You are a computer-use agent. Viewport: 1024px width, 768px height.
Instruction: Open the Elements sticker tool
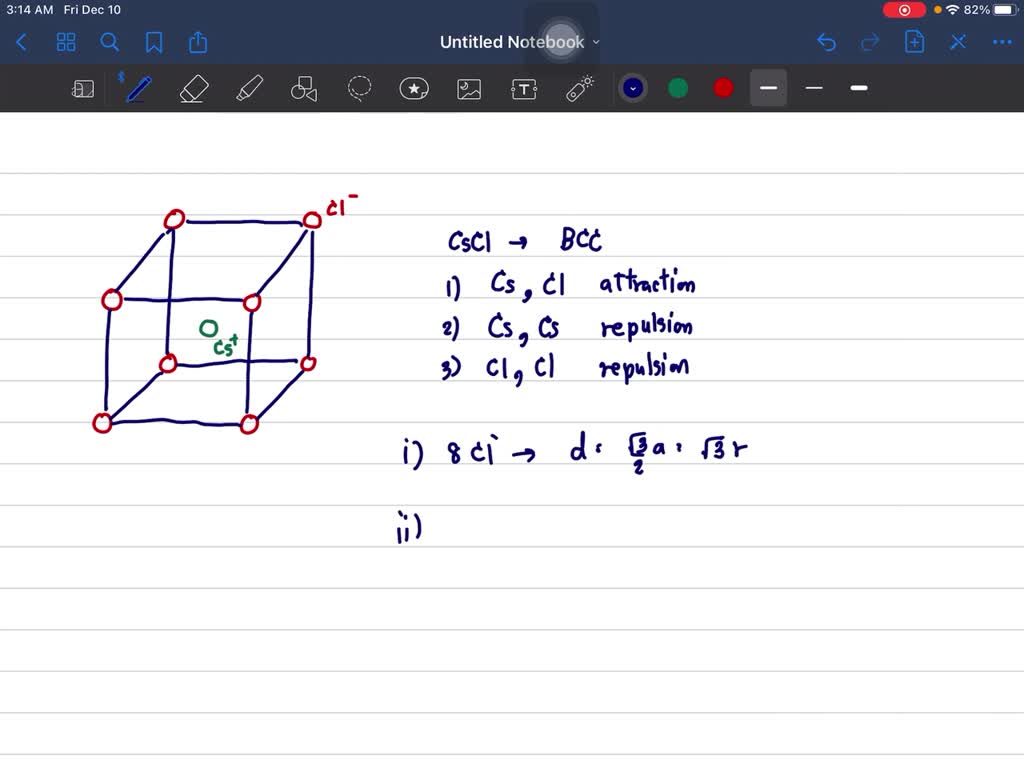[414, 89]
